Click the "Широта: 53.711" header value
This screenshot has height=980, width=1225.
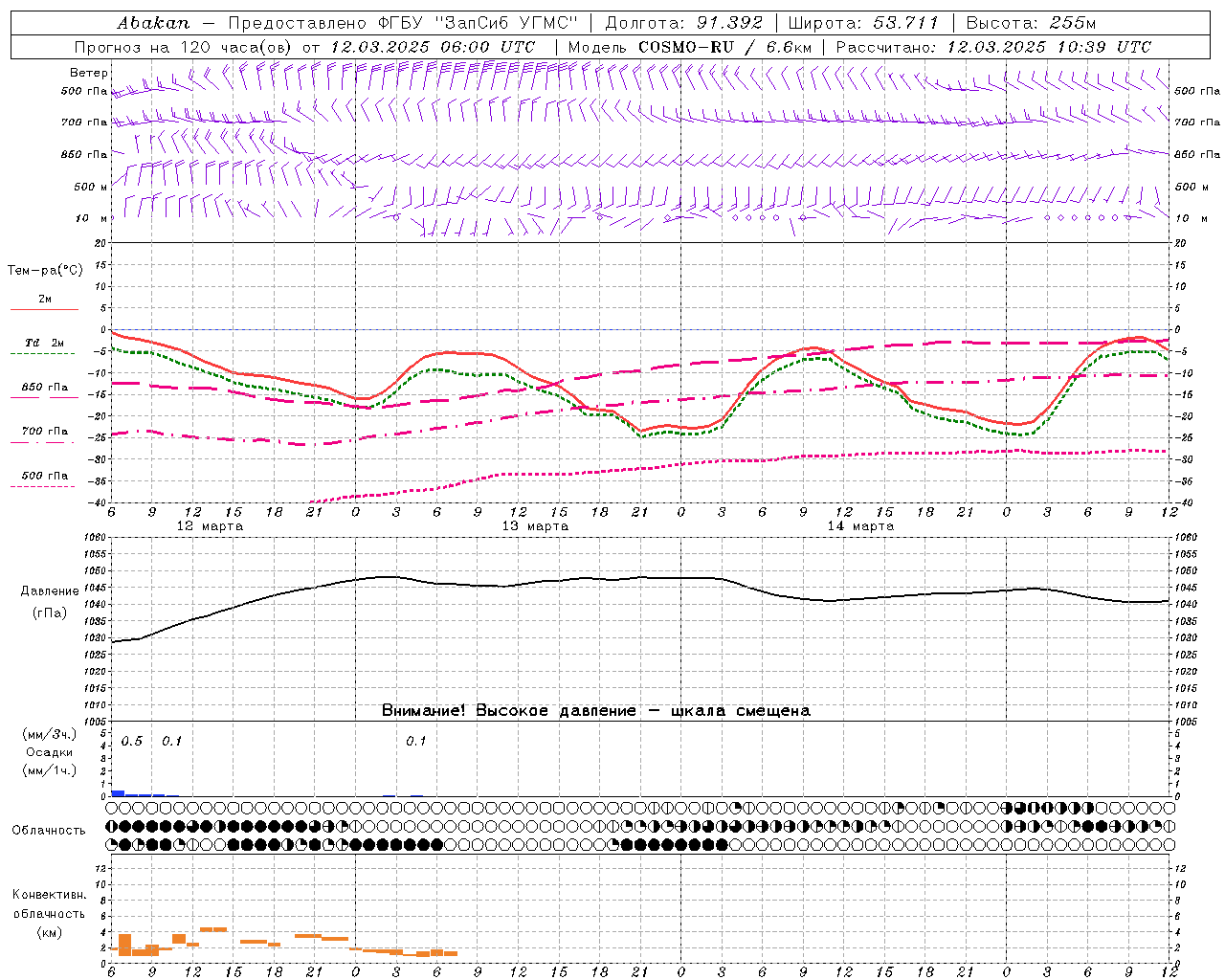(862, 22)
